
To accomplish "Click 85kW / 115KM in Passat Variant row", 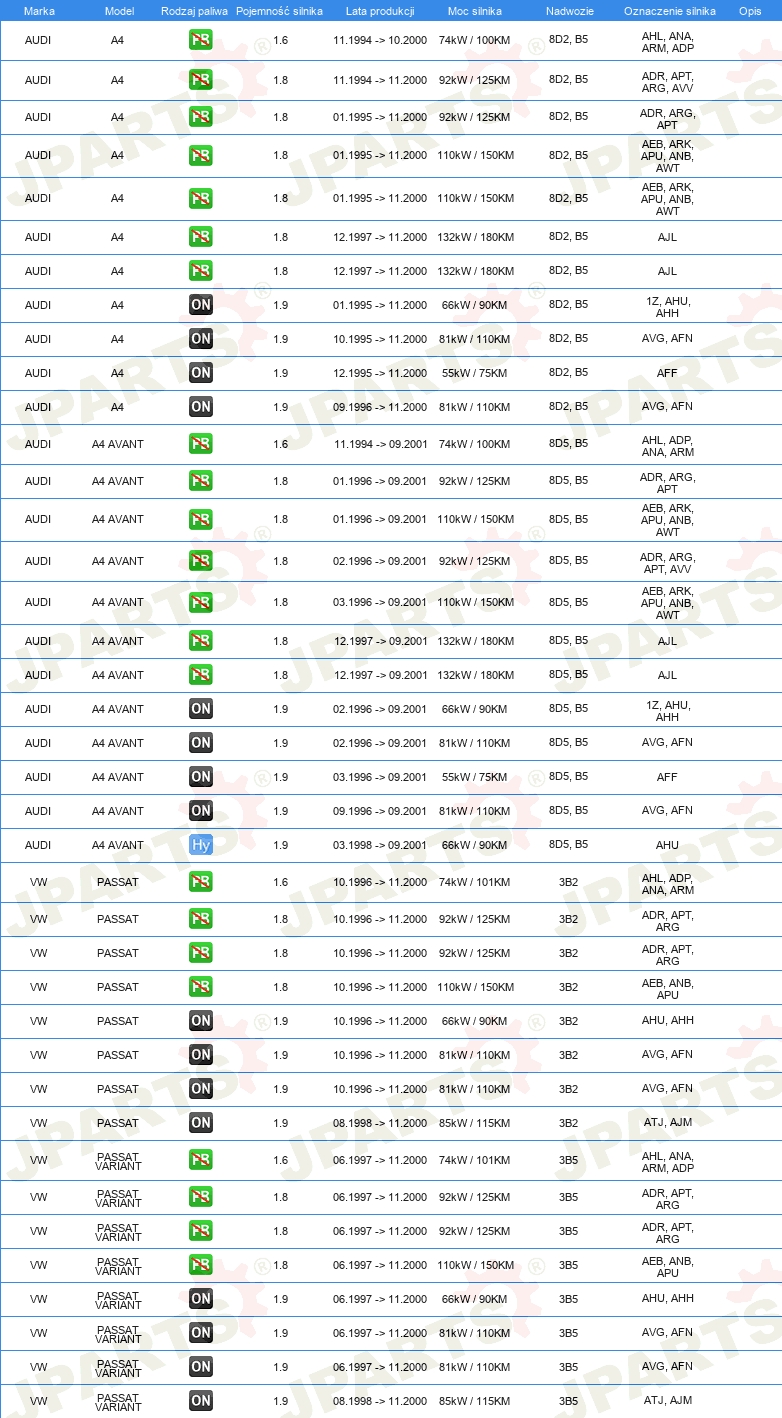I will tap(474, 1401).
